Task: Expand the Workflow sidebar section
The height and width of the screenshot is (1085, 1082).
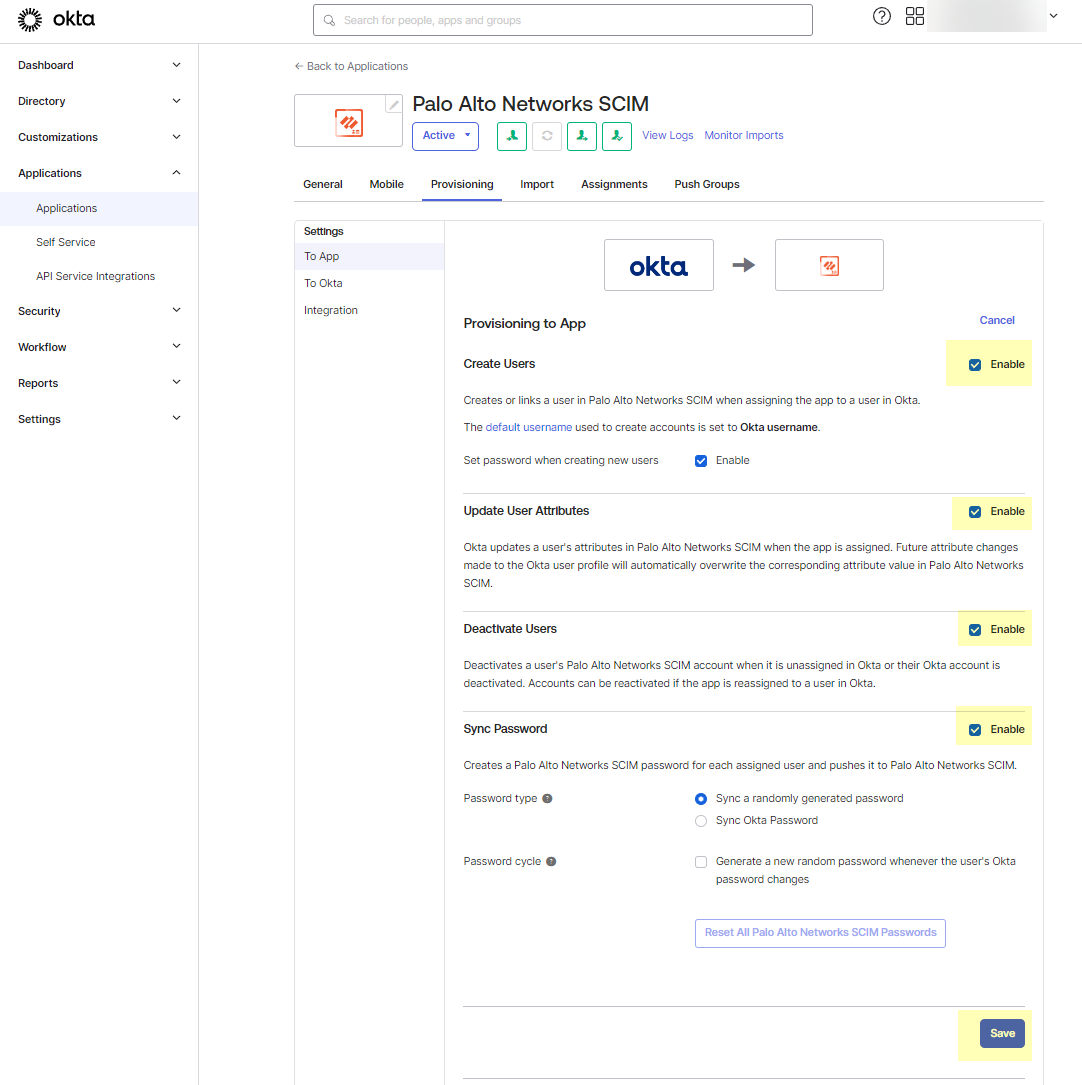Action: coord(99,347)
